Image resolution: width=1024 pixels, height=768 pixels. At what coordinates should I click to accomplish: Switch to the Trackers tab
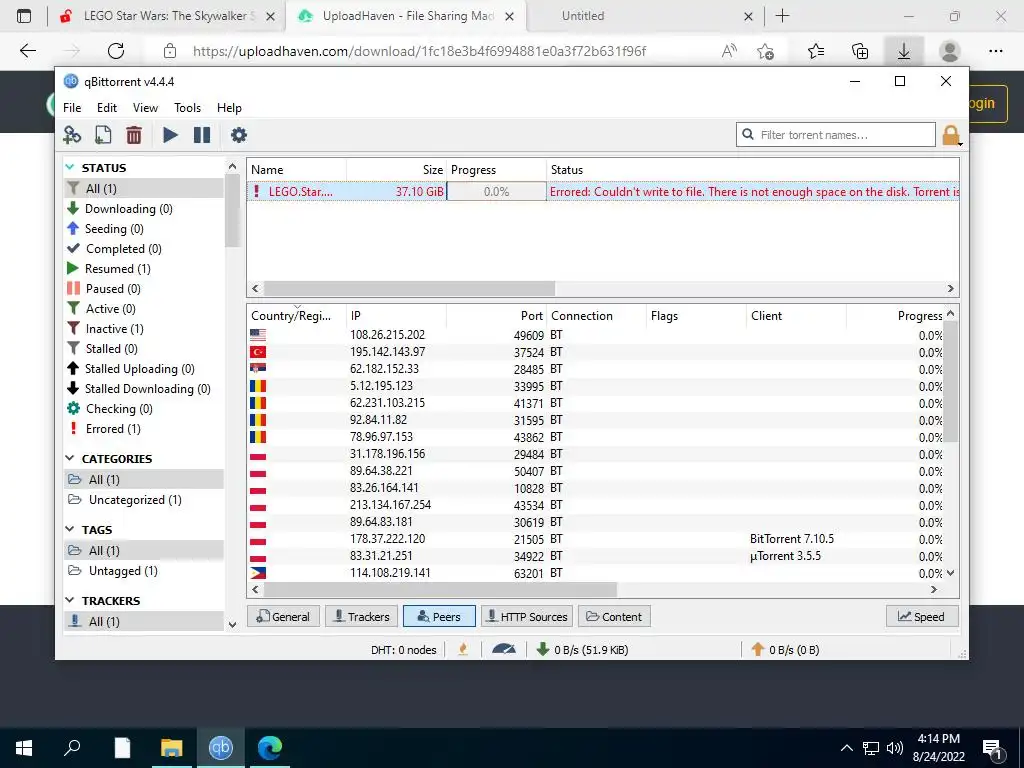click(x=361, y=616)
